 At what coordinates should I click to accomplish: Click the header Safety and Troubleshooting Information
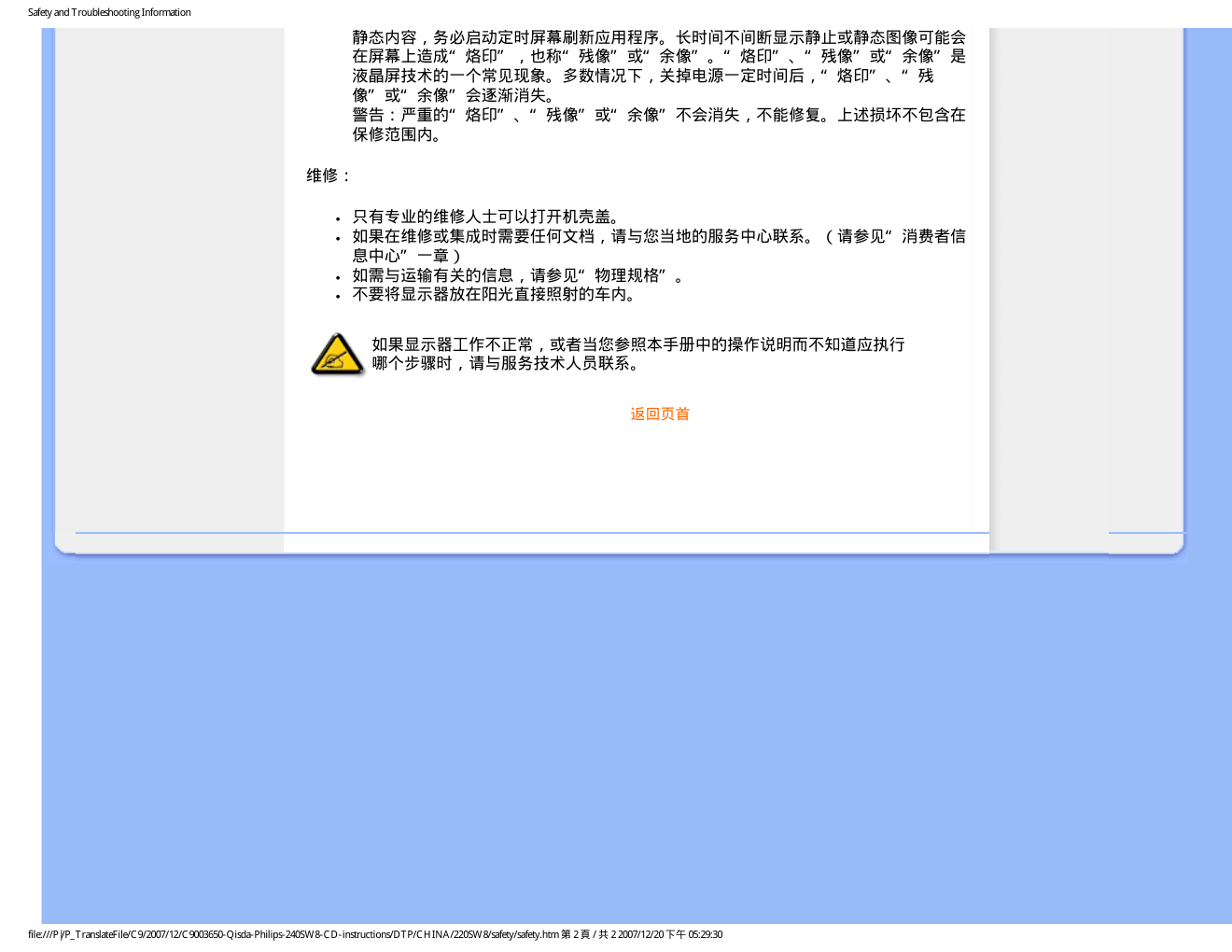tap(109, 12)
